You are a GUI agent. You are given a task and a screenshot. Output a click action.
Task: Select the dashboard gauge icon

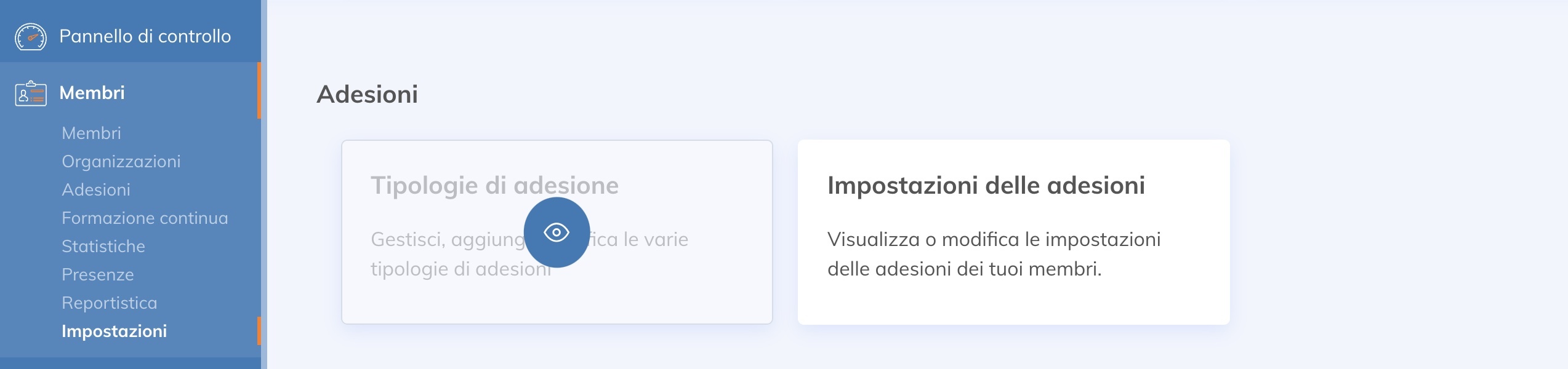[x=31, y=37]
